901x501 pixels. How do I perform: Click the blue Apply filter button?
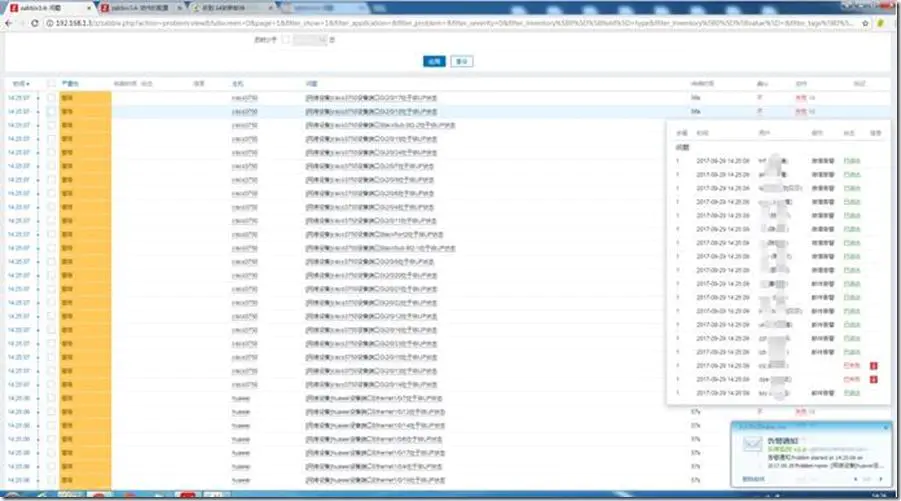point(434,61)
